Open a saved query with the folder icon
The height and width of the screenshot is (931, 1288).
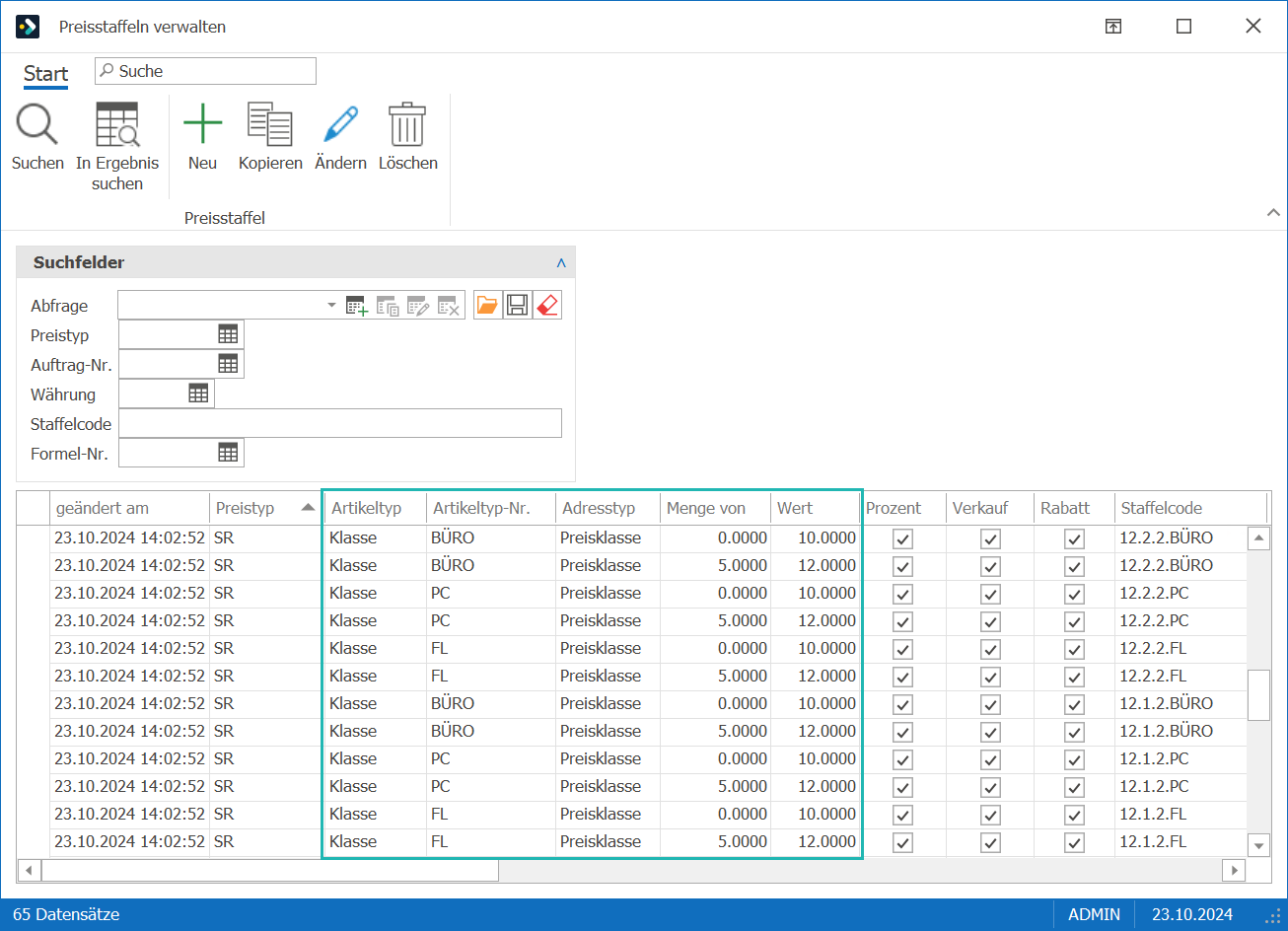(487, 306)
